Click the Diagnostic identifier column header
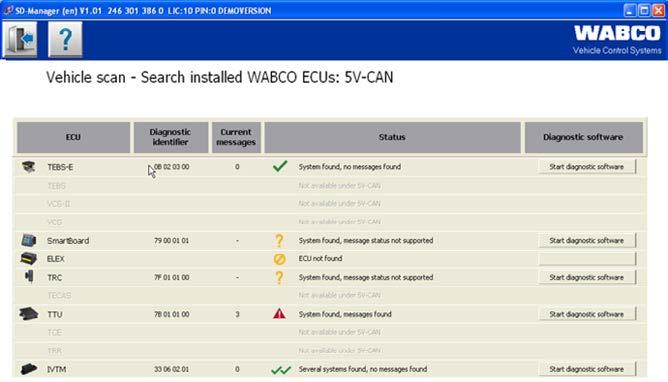Image resolution: width=668 pixels, height=382 pixels. click(x=171, y=137)
